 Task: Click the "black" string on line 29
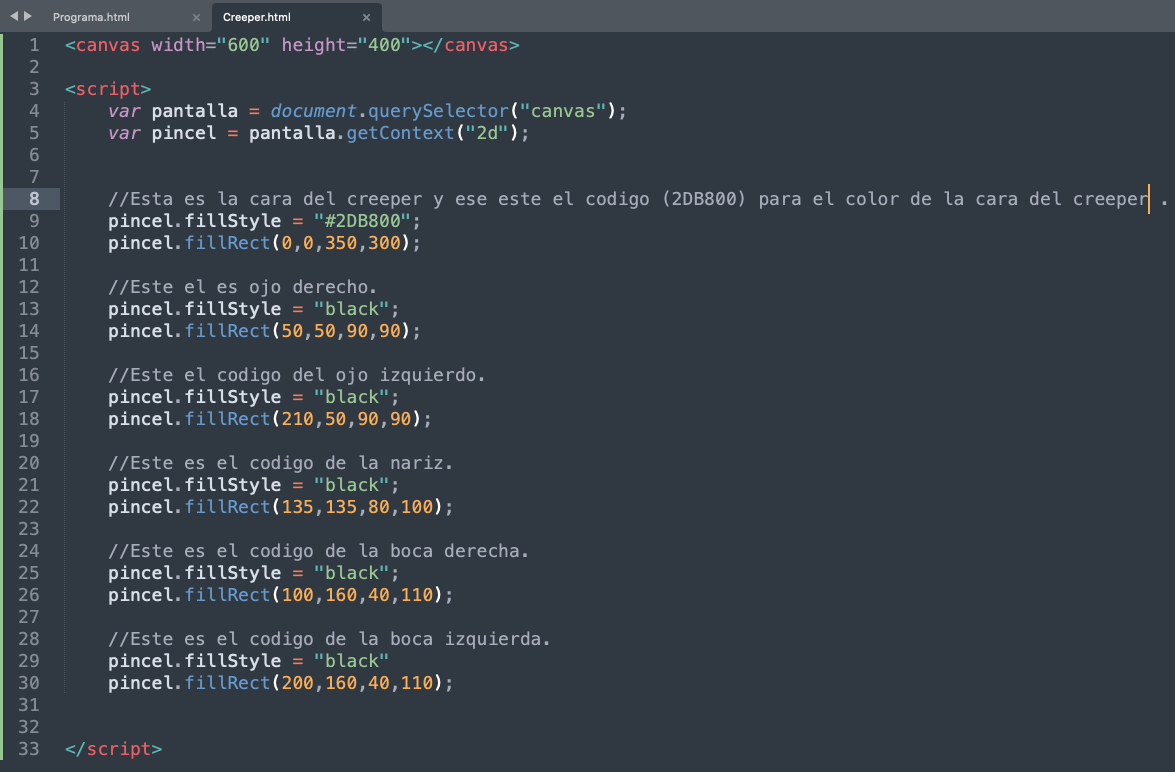point(351,661)
